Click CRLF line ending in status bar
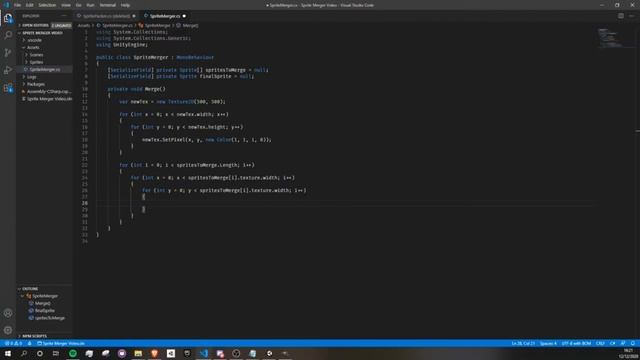 pyautogui.click(x=600, y=343)
